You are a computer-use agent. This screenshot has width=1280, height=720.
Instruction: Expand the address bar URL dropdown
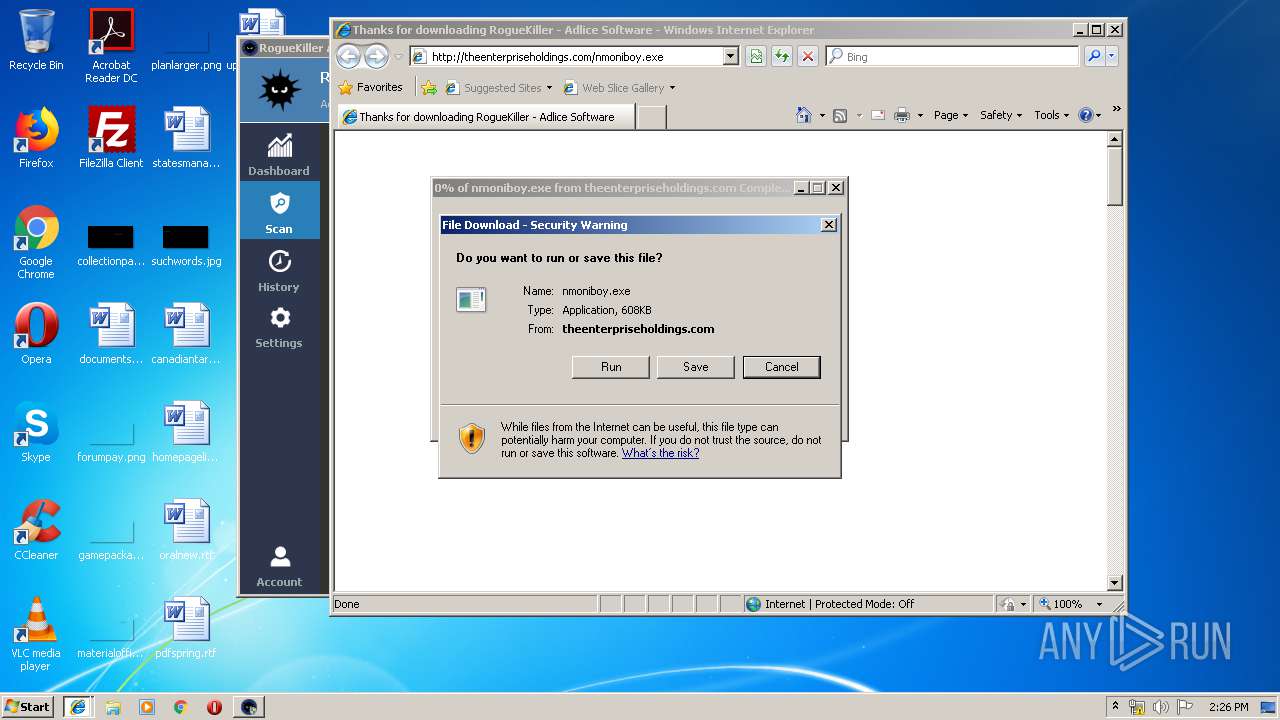(x=730, y=57)
